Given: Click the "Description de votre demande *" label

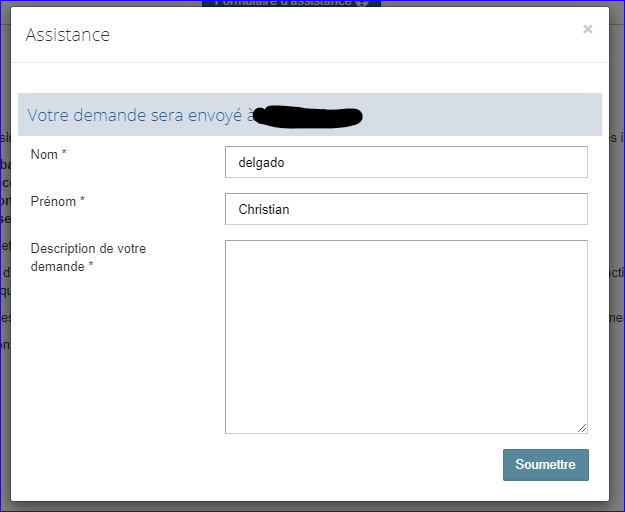Looking at the screenshot, I should (88, 257).
